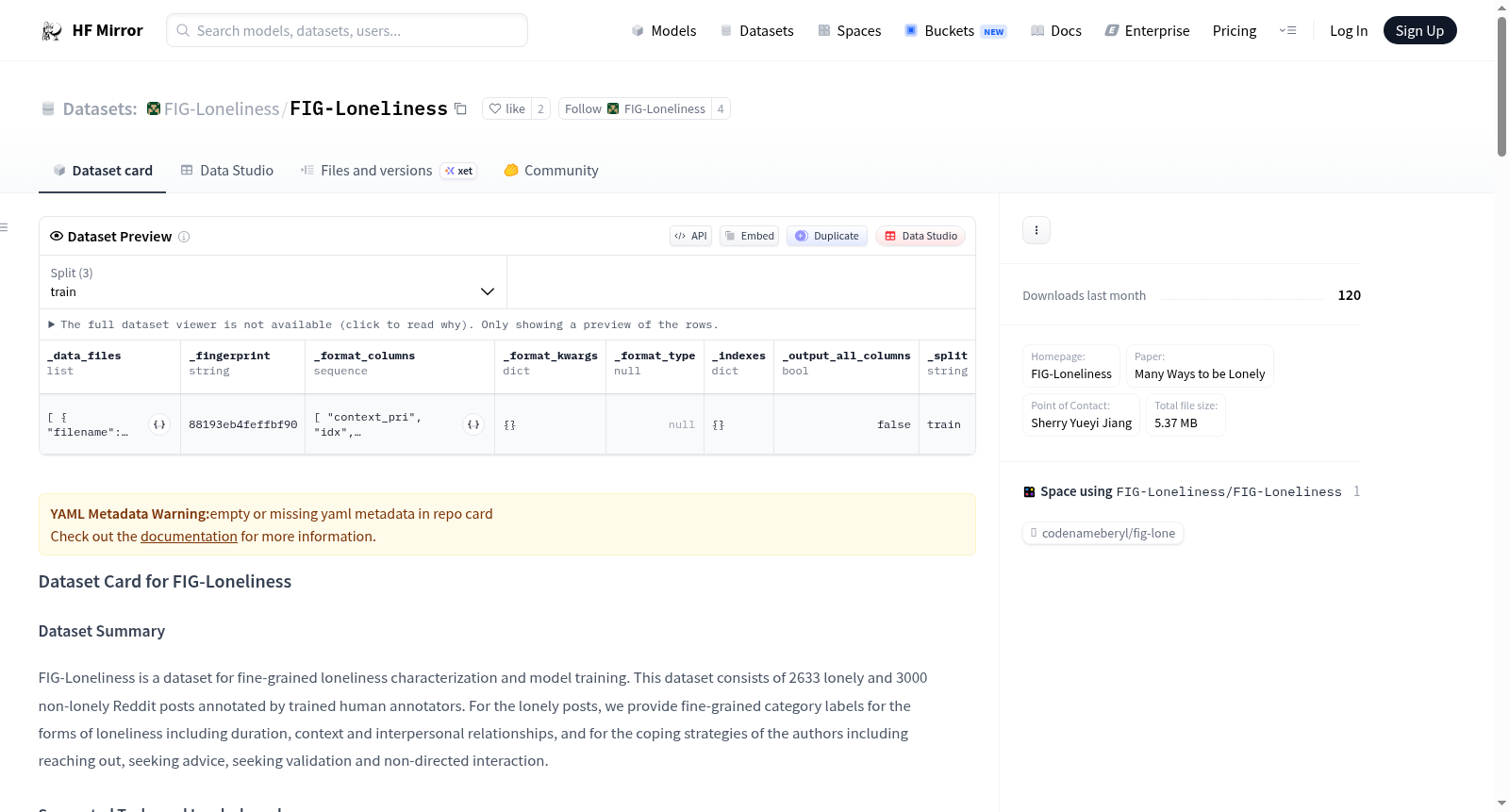Click the Sherry Yueyi Jiang contact name

[x=1082, y=423]
